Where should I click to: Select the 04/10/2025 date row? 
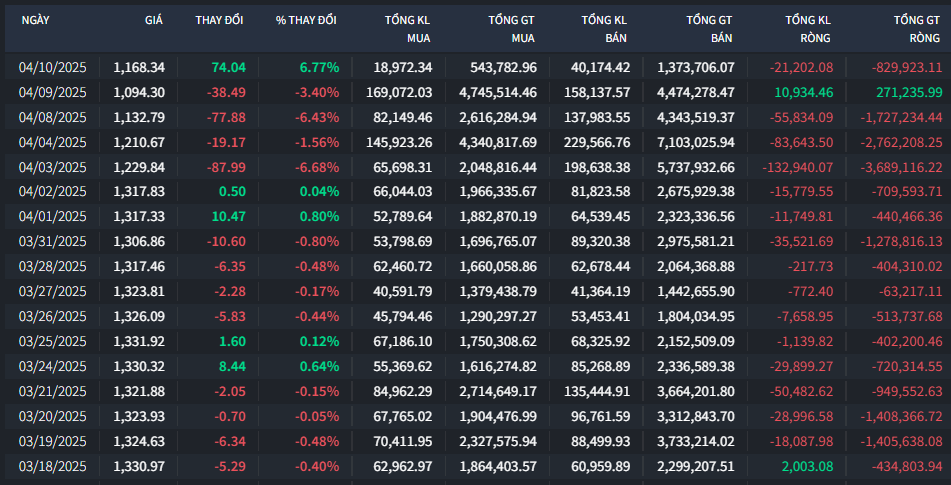coord(53,67)
